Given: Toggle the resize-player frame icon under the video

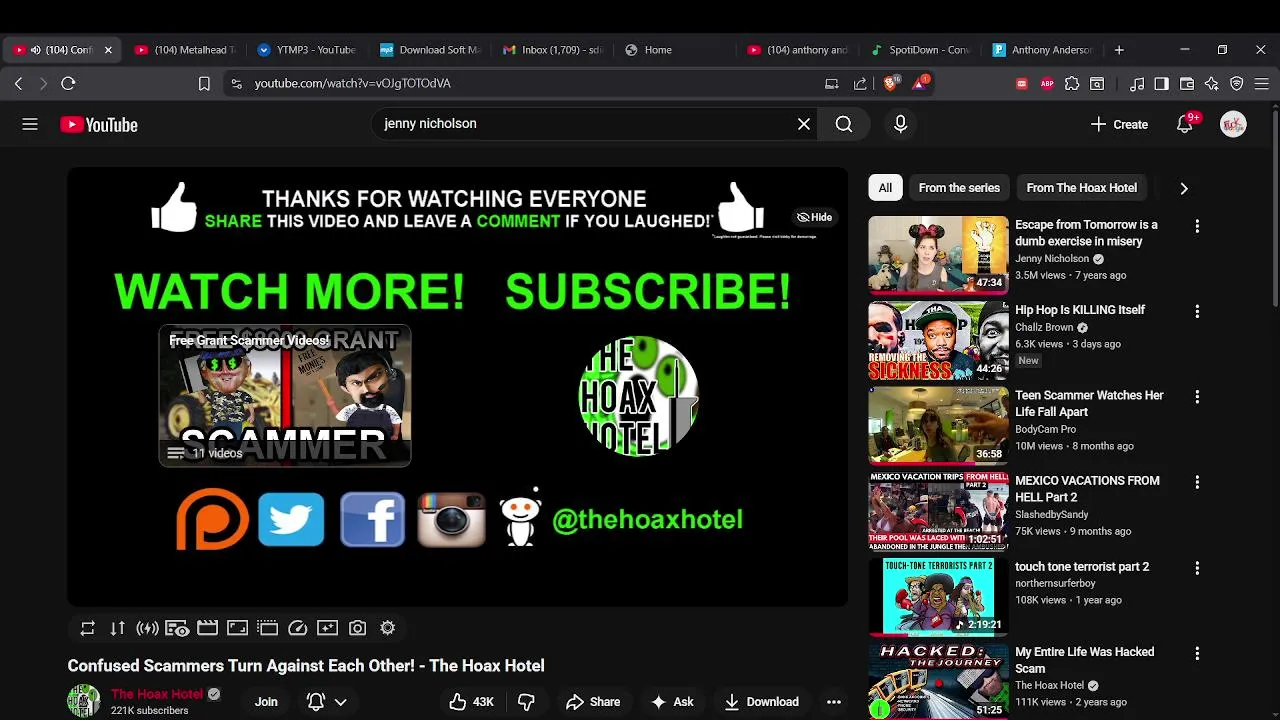Looking at the screenshot, I should 237,628.
